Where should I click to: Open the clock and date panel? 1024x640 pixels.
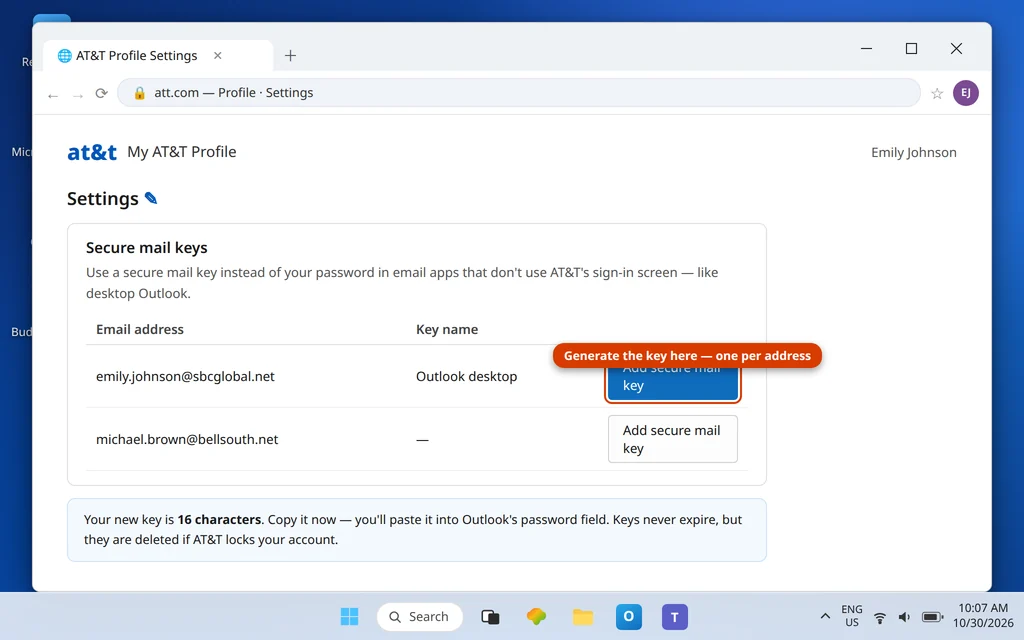point(983,616)
